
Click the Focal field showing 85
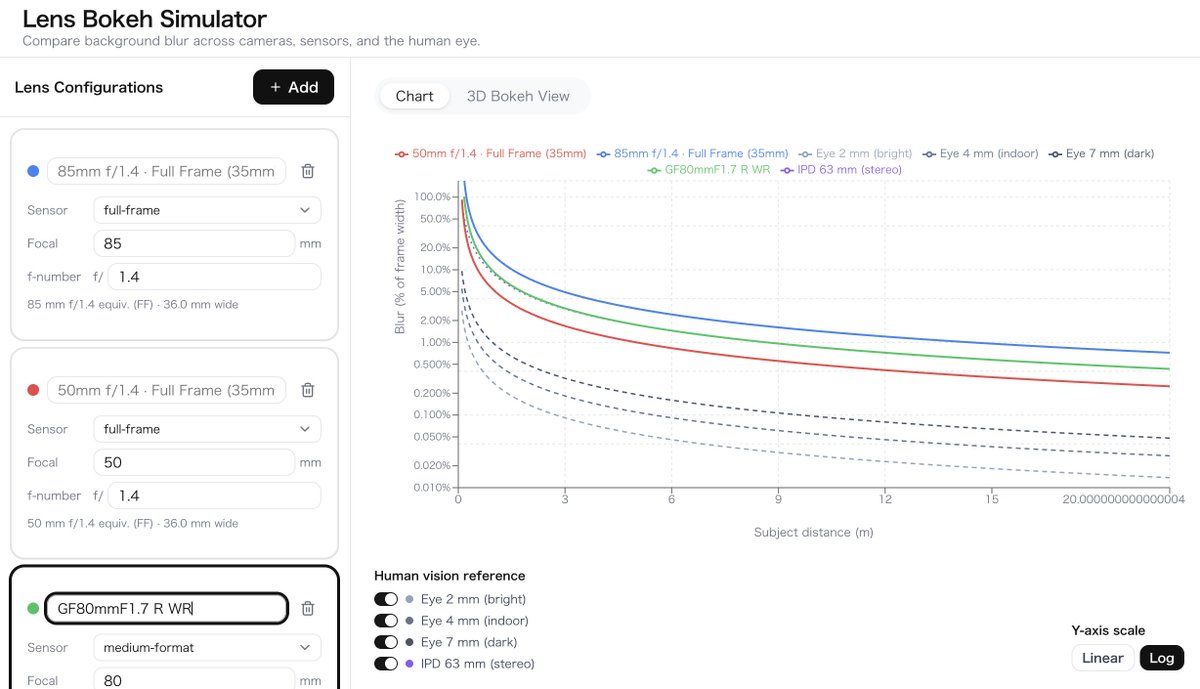tap(194, 243)
